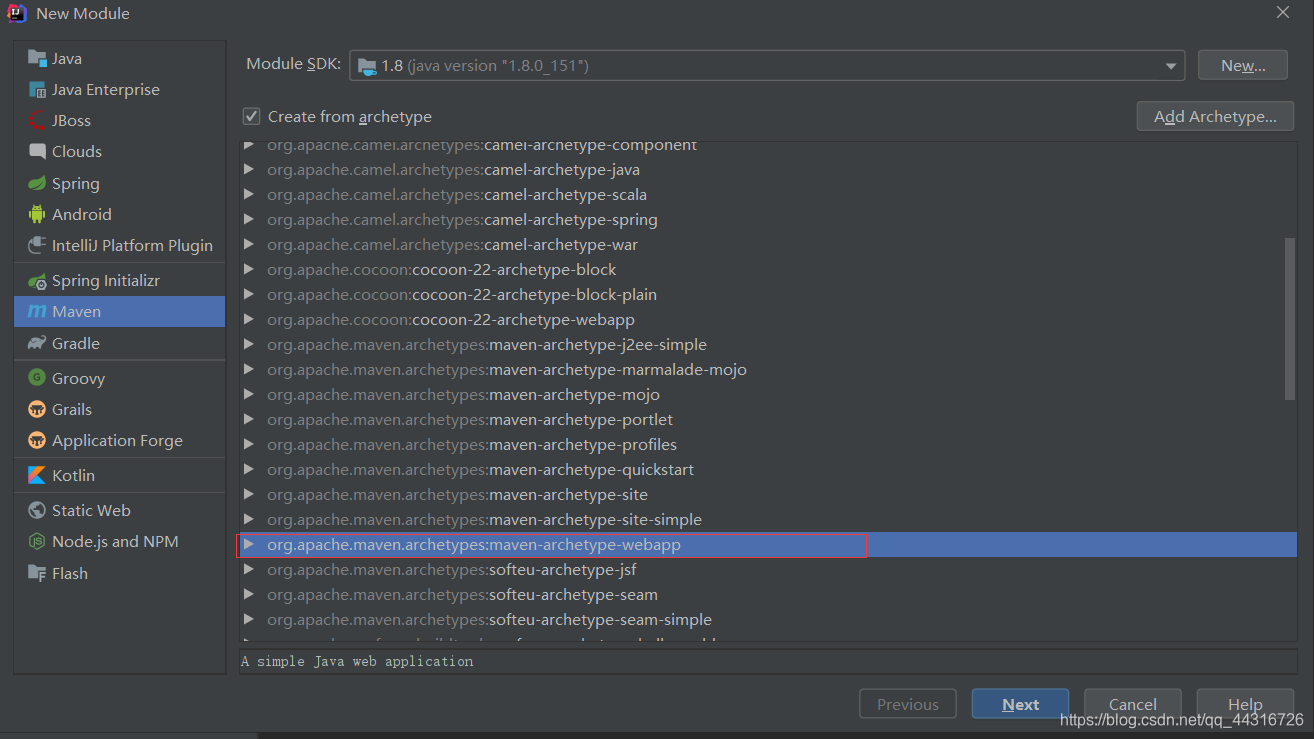This screenshot has height=739, width=1314.
Task: Click the Flash folder icon
Action: [37, 574]
